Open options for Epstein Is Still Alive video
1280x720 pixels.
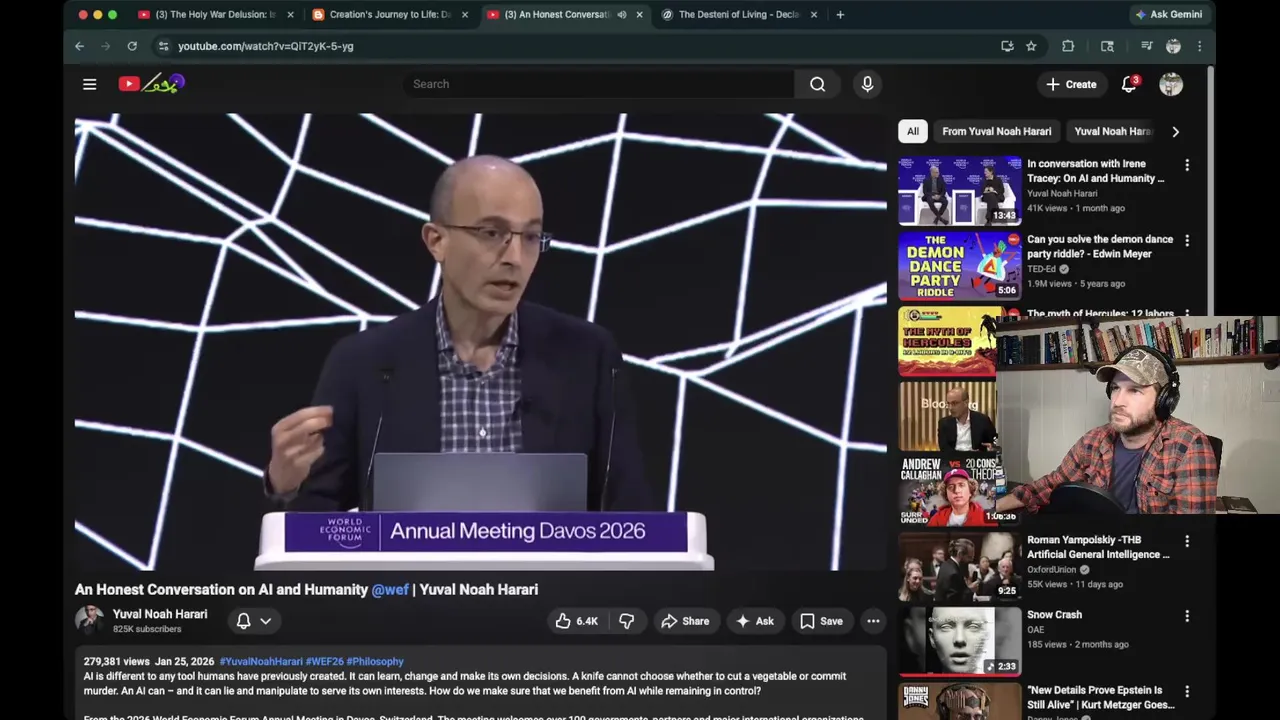point(1187,692)
